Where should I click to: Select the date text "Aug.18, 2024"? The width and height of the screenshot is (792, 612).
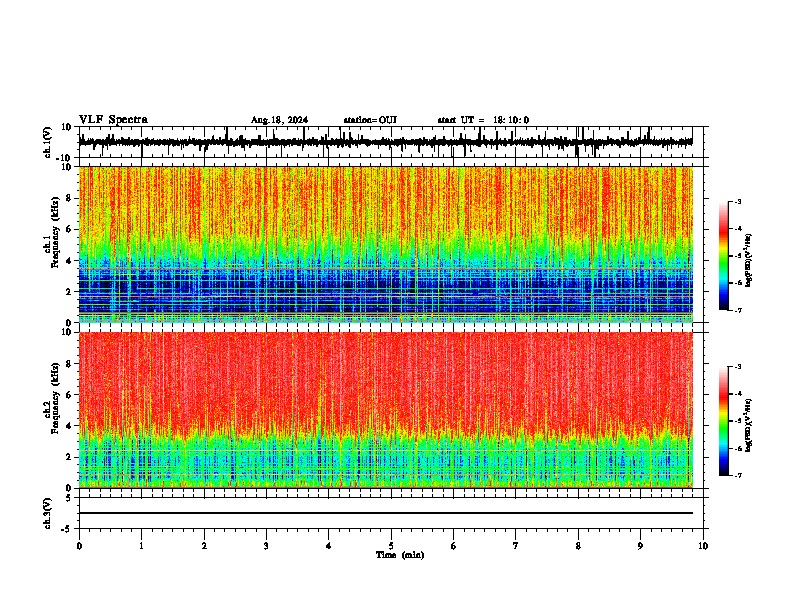[279, 120]
